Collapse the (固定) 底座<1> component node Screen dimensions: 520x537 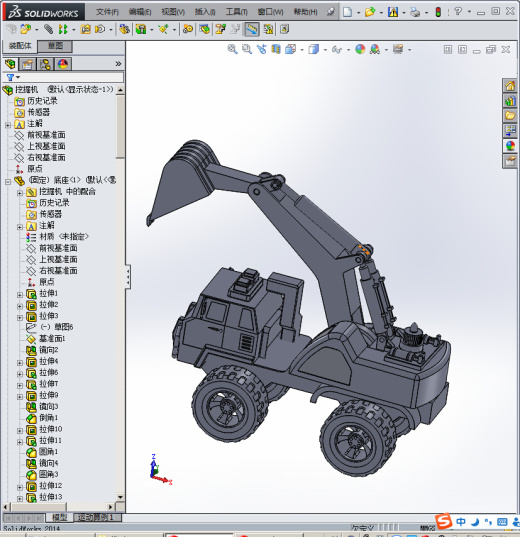pyautogui.click(x=8, y=182)
